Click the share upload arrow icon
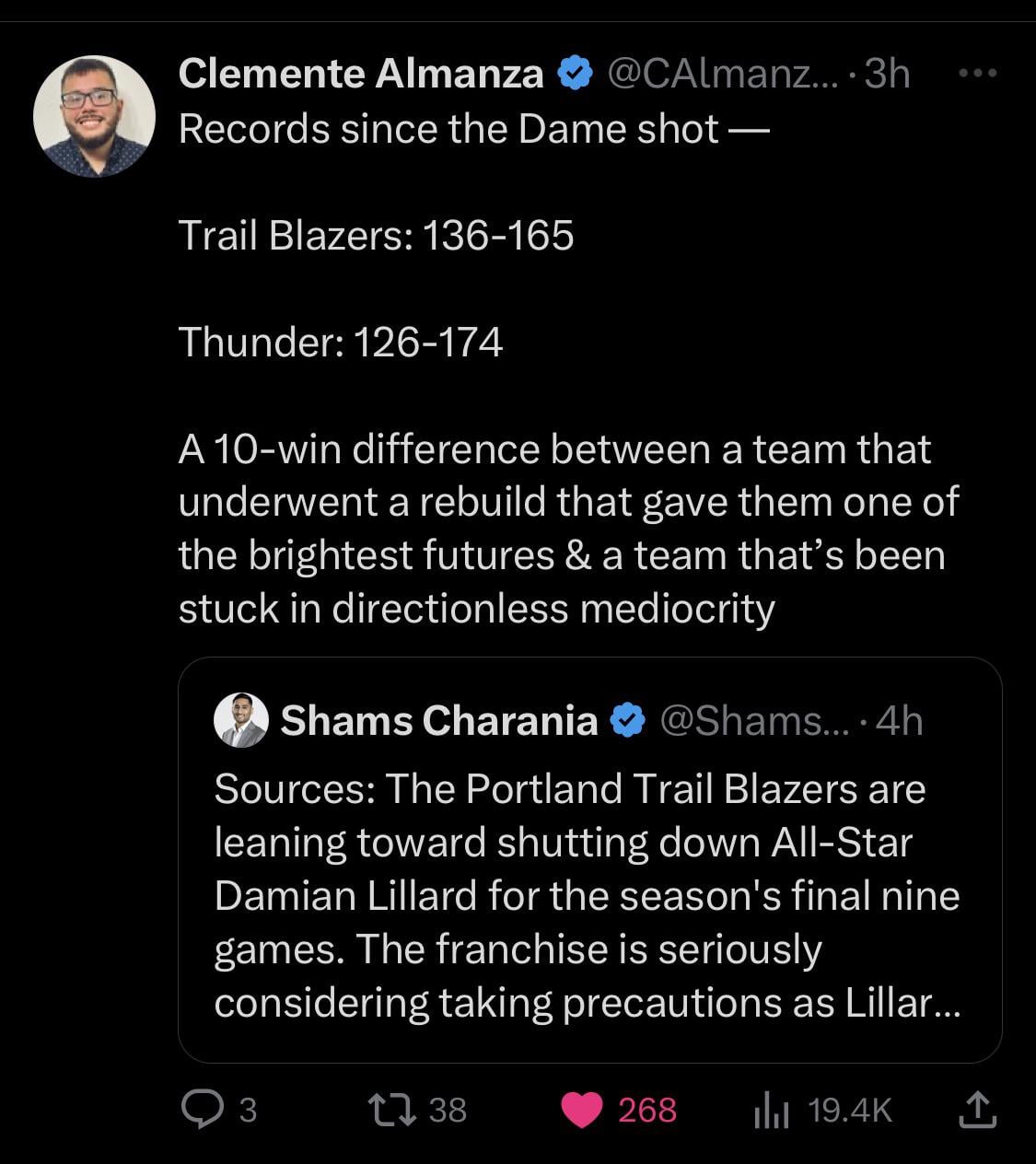The height and width of the screenshot is (1164, 1036). point(977,1110)
